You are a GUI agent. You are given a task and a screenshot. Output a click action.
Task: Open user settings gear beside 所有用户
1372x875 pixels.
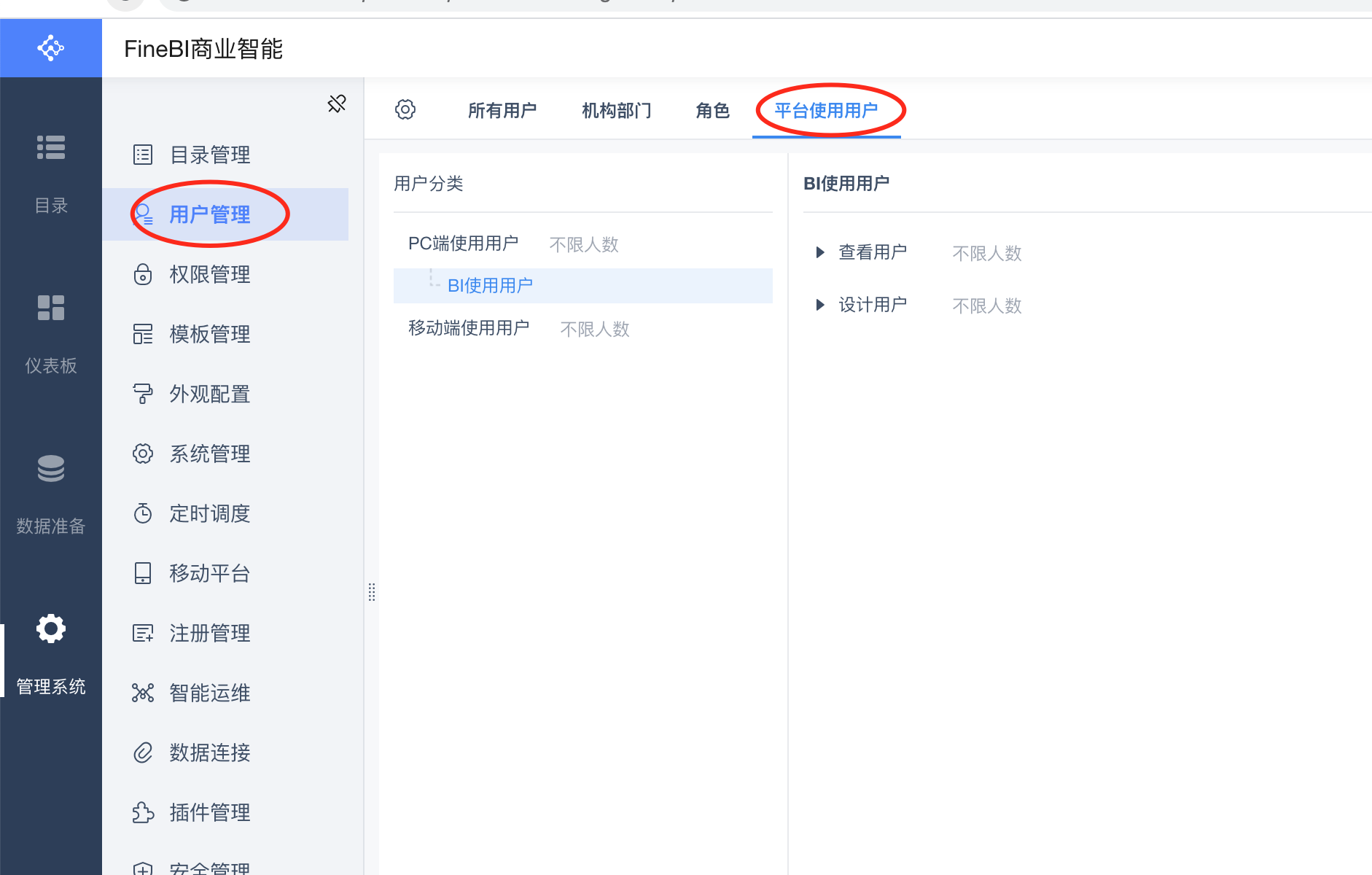[405, 110]
